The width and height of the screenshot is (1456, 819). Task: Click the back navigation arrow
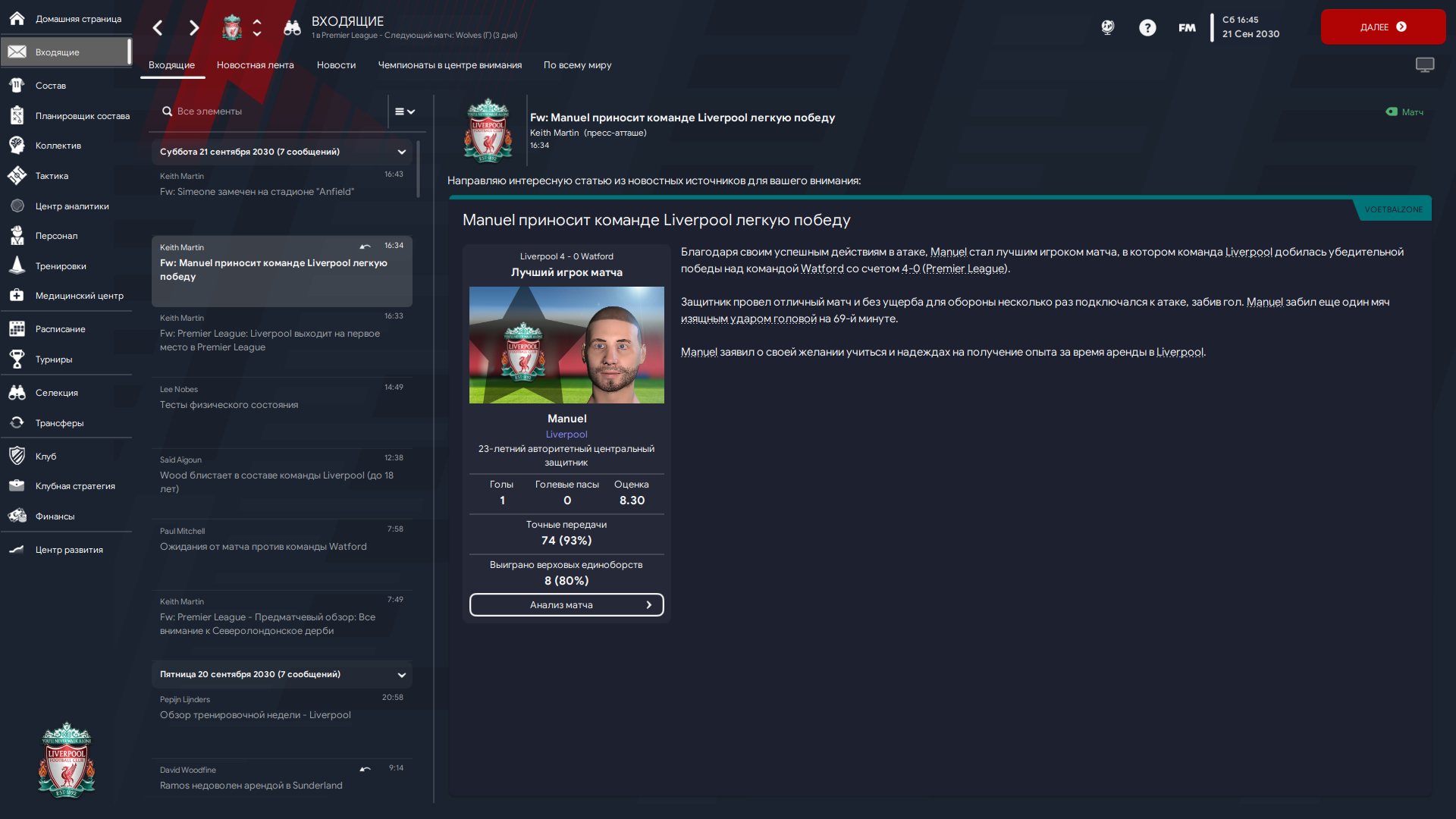tap(158, 28)
